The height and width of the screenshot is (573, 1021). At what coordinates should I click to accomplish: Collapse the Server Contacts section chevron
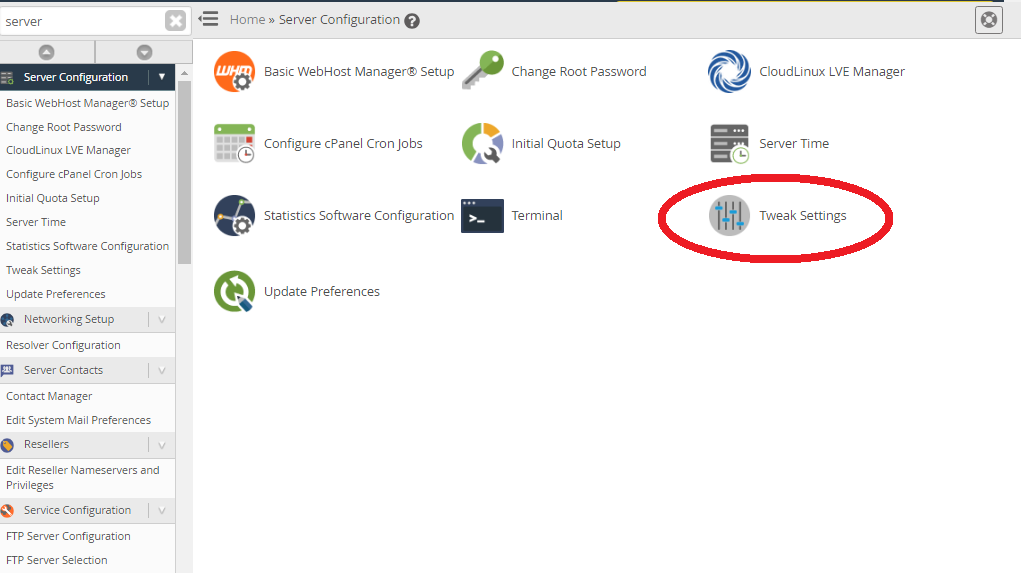coord(161,370)
